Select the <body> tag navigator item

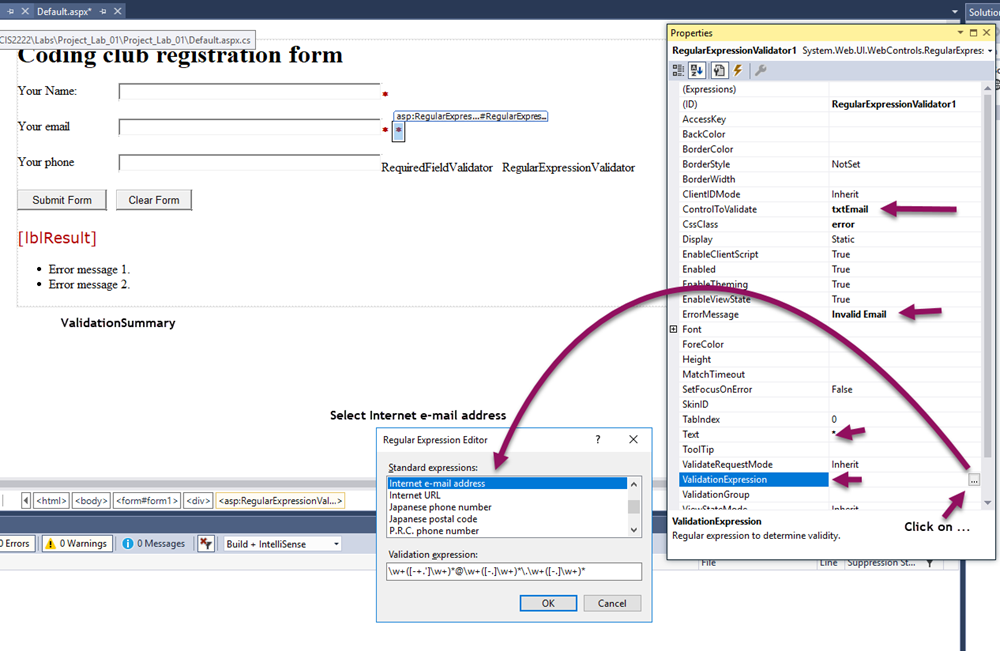pyautogui.click(x=91, y=501)
